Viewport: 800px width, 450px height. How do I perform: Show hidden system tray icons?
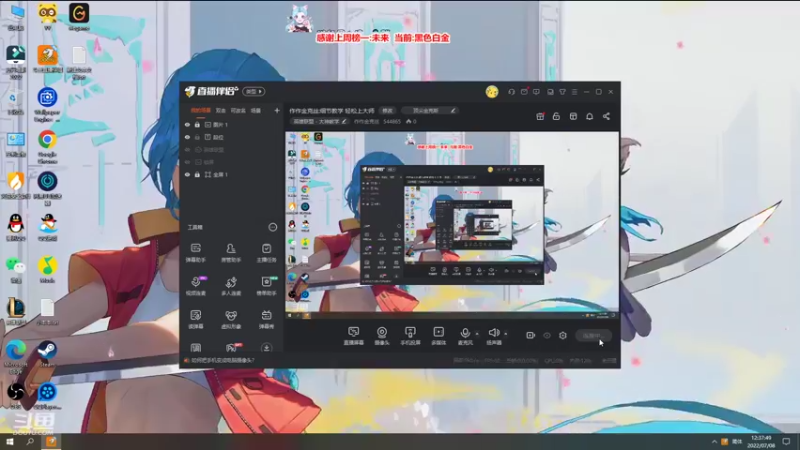(714, 441)
